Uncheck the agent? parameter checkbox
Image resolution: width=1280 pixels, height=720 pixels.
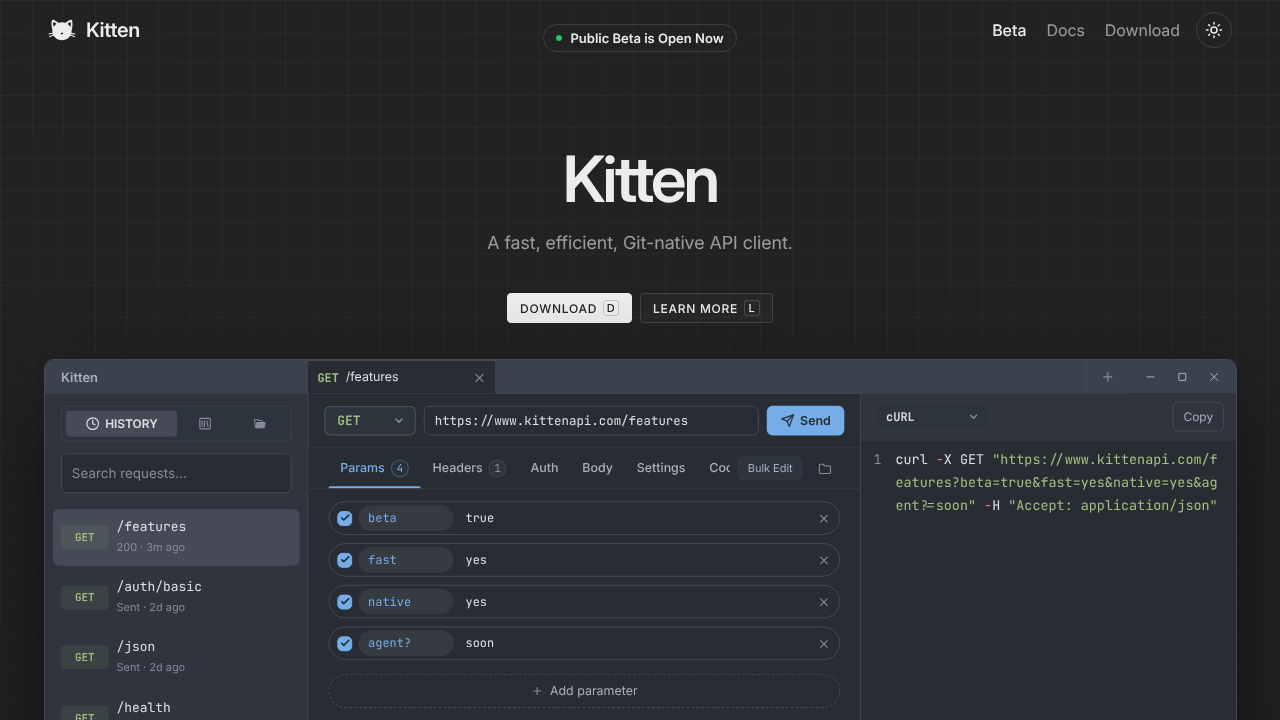pyautogui.click(x=345, y=644)
